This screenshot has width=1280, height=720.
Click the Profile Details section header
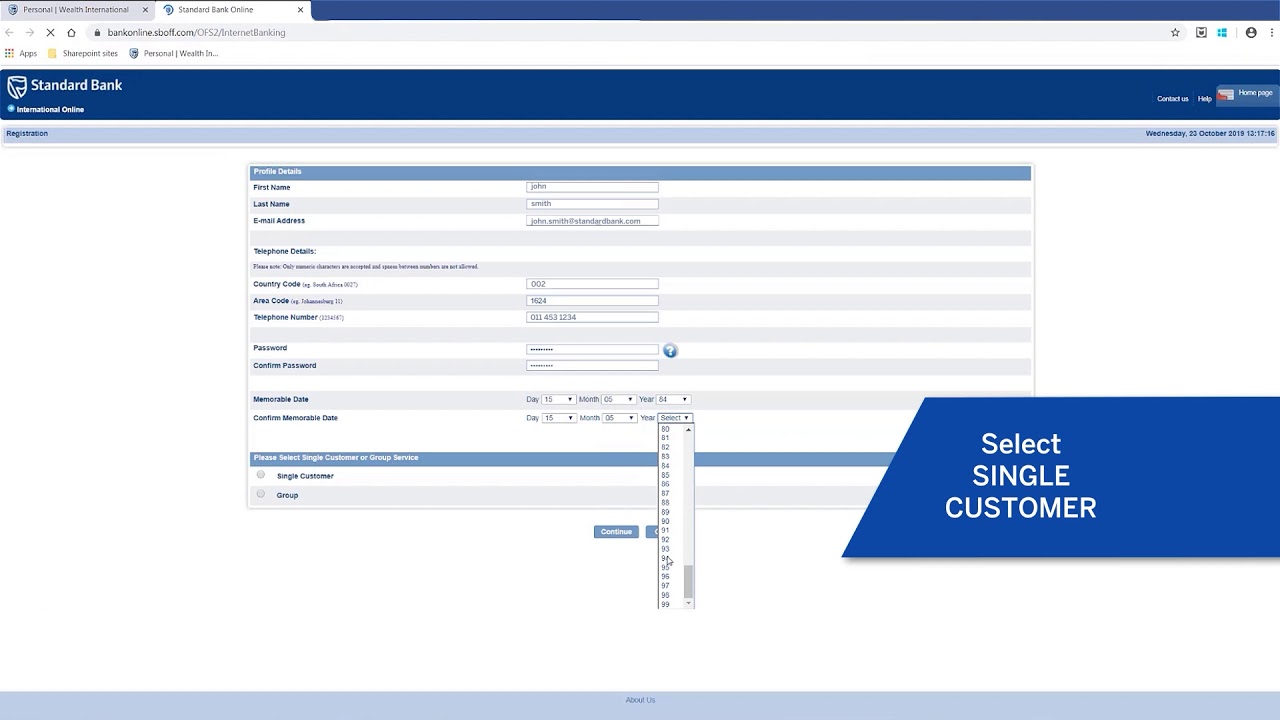click(640, 172)
